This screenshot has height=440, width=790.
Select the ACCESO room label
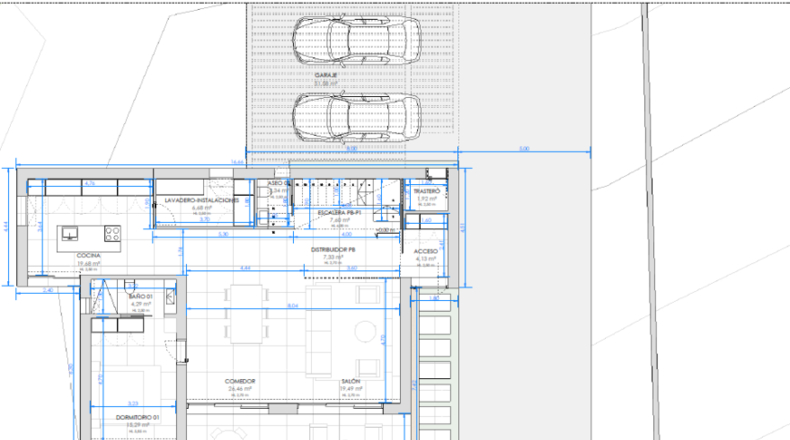click(426, 251)
